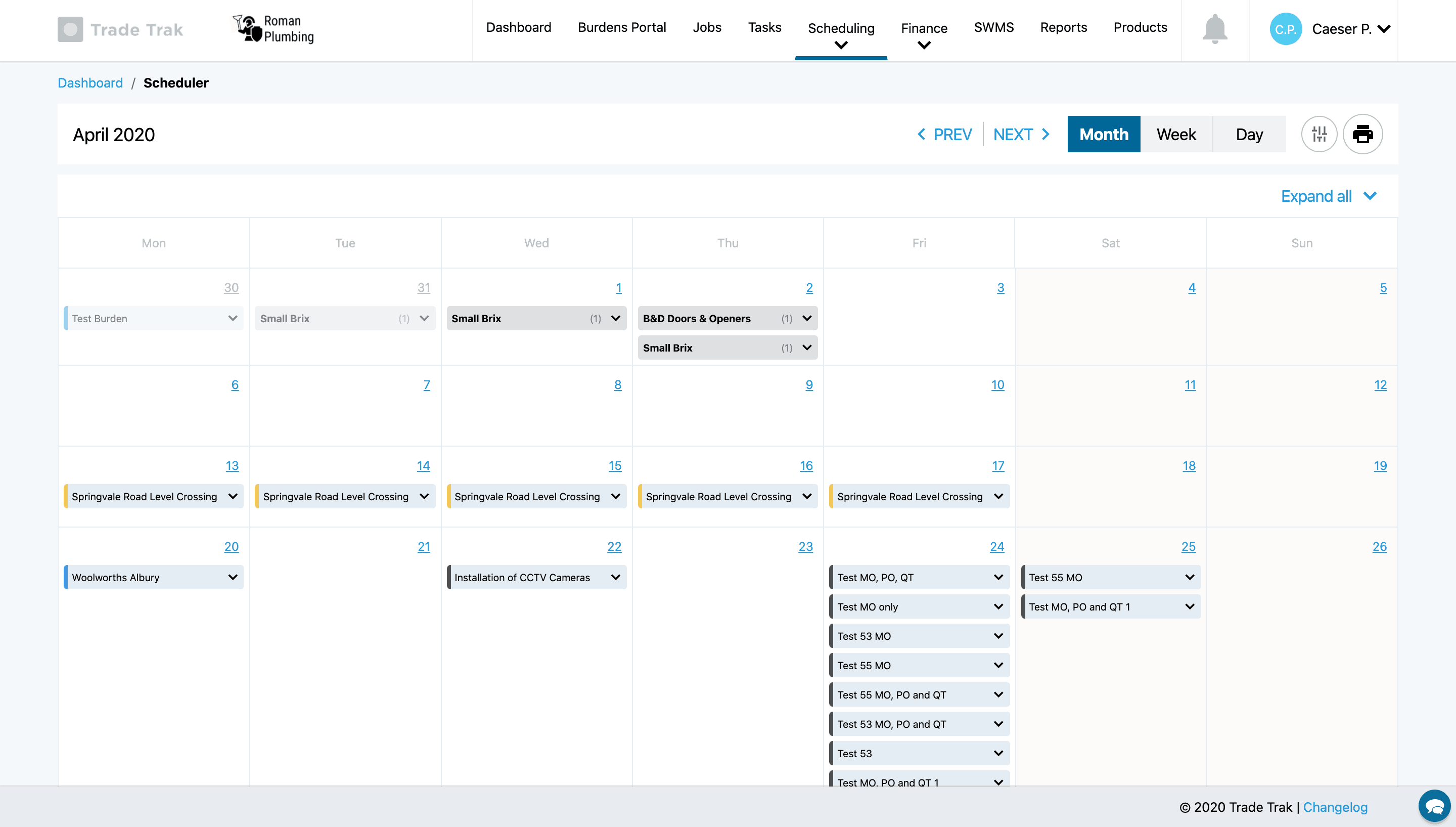This screenshot has width=1456, height=827.
Task: Open date 24 in the calendar
Action: click(997, 547)
